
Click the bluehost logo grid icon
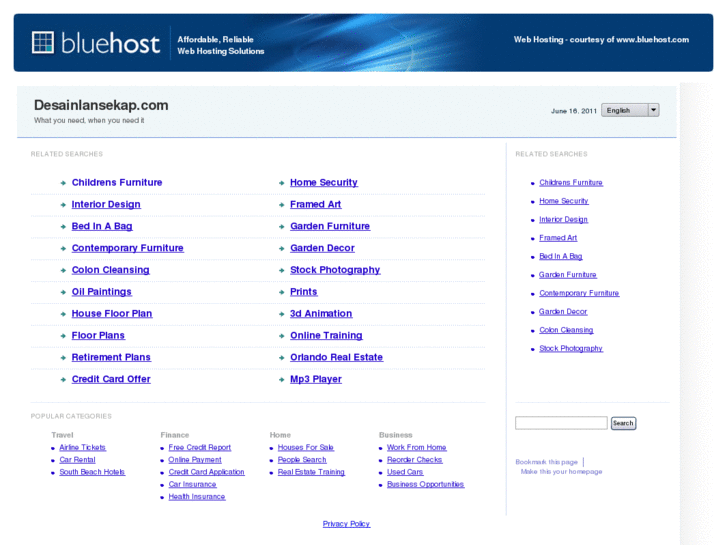click(x=43, y=43)
